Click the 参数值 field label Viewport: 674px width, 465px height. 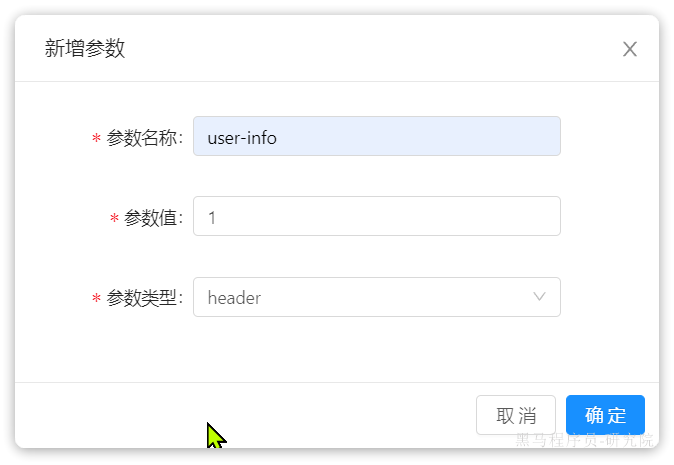[x=154, y=218]
